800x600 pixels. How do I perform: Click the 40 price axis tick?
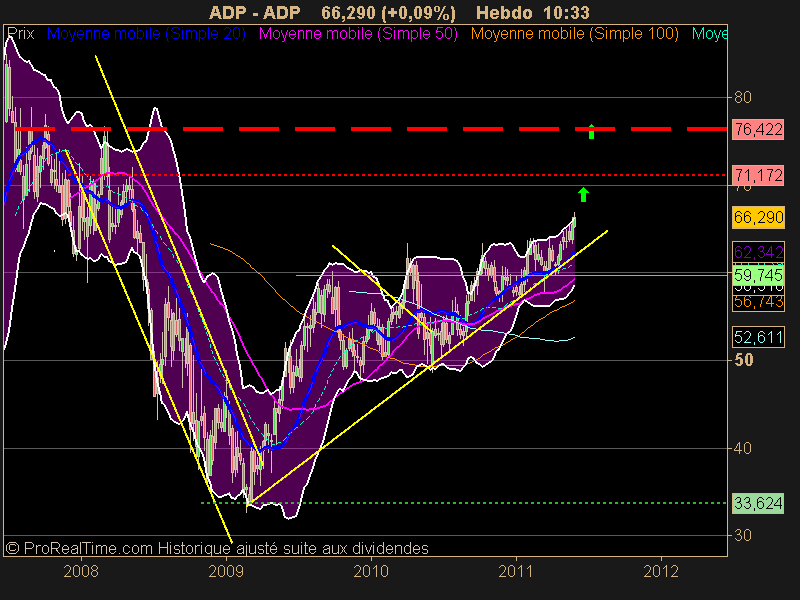(x=743, y=448)
